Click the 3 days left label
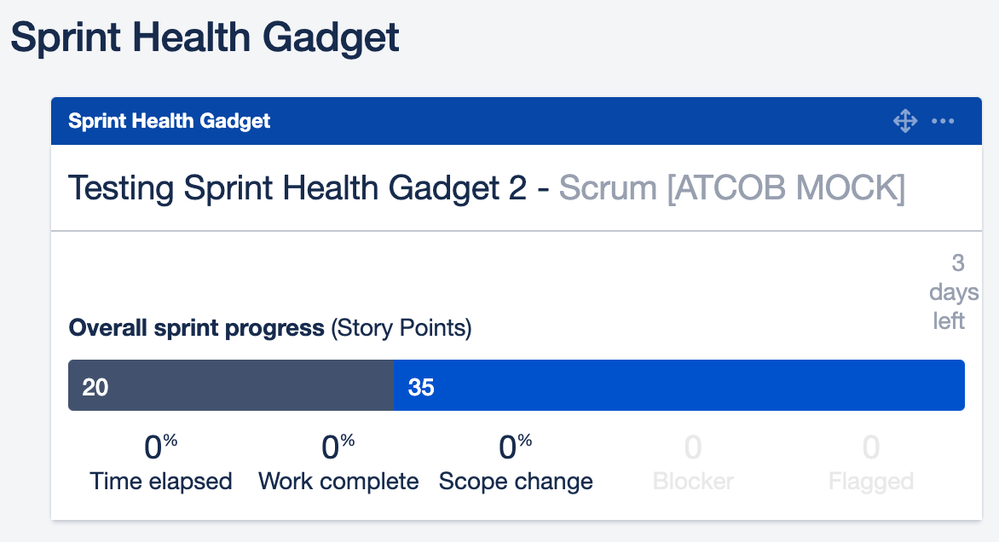The width and height of the screenshot is (999, 542). (949, 292)
